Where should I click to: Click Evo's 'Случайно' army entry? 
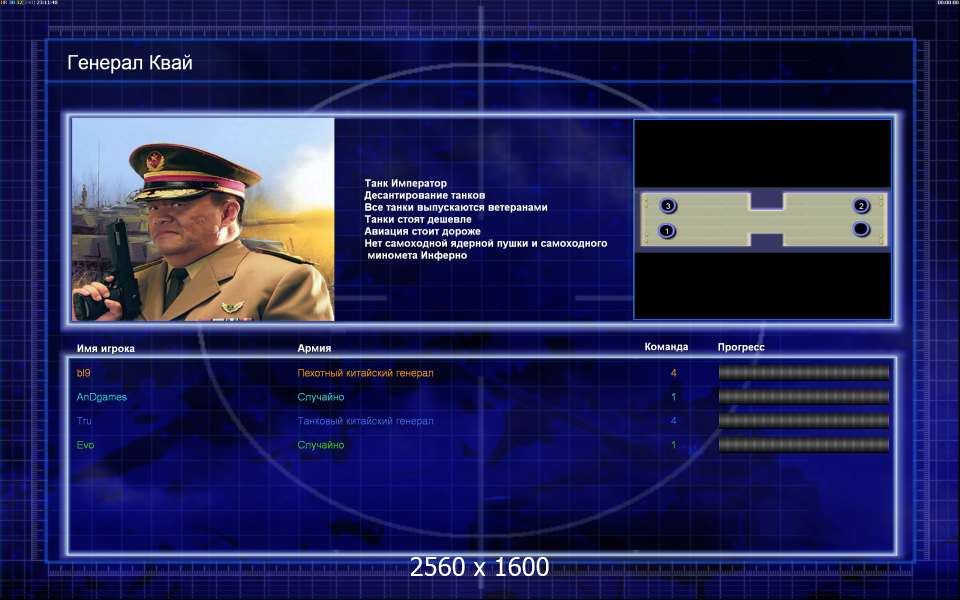pos(321,445)
